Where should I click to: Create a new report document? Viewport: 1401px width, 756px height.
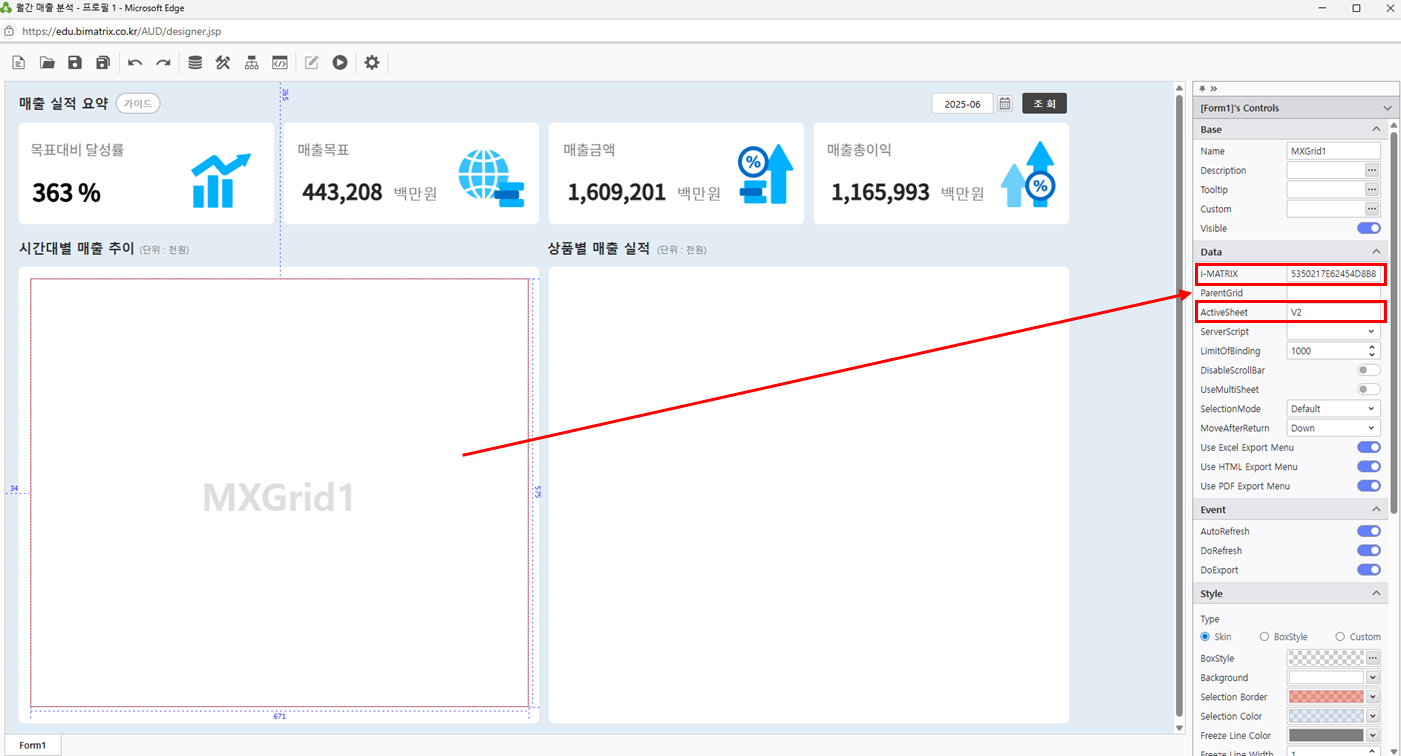pos(19,63)
